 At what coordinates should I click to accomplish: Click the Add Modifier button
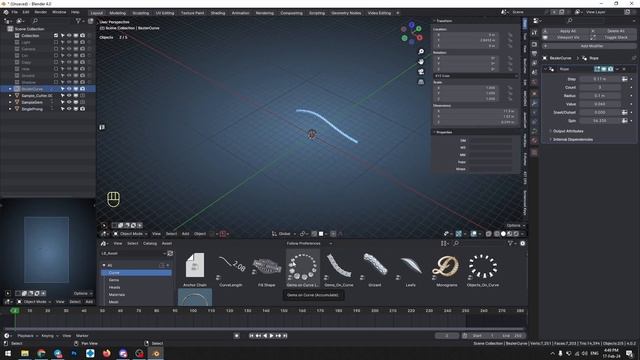pos(589,46)
